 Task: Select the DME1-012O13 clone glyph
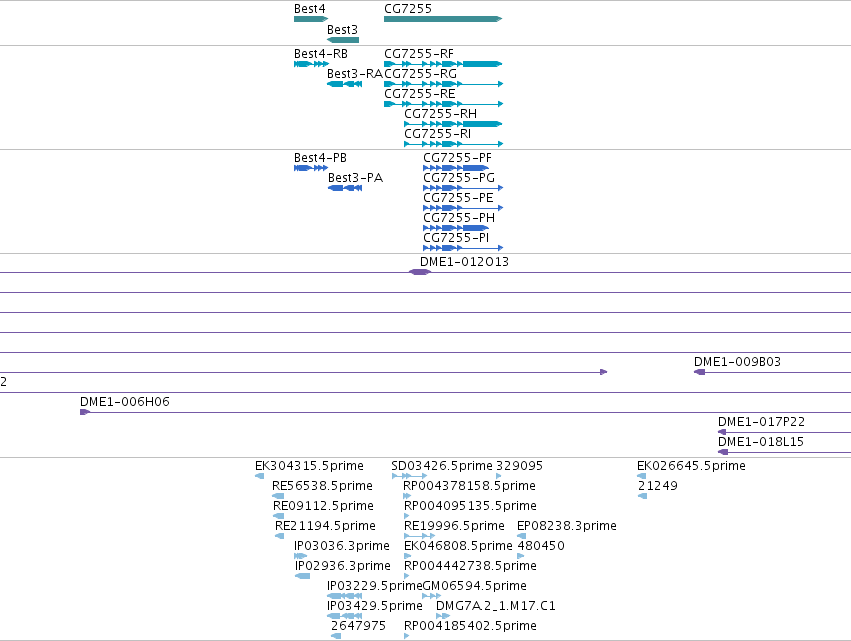click(x=420, y=272)
